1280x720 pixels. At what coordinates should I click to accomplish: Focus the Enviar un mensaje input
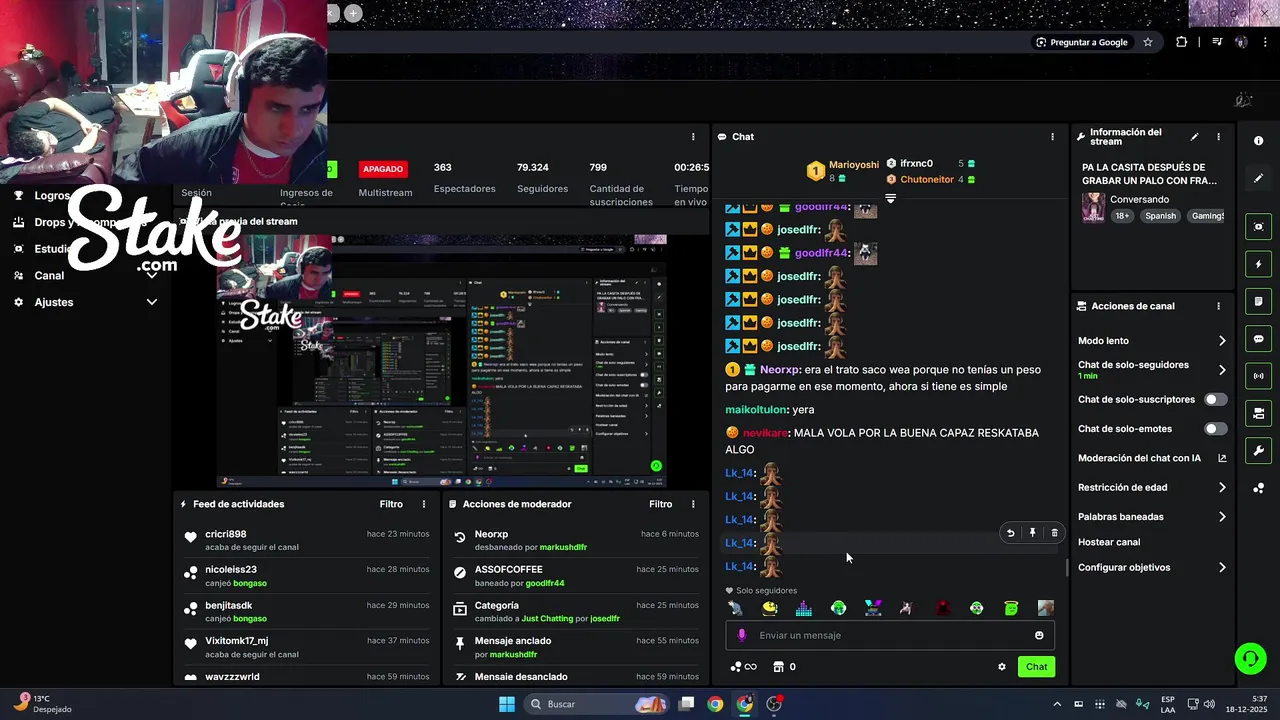pyautogui.click(x=890, y=635)
